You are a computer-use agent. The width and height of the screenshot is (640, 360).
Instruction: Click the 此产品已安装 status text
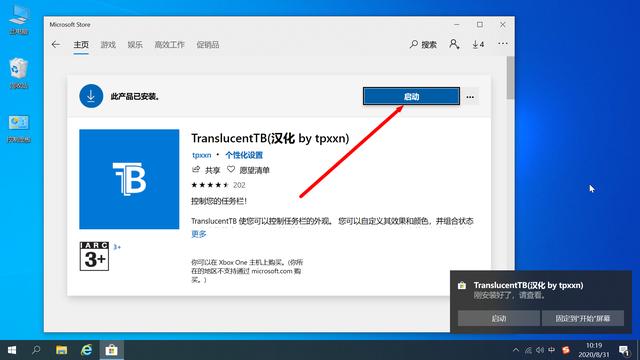click(x=135, y=97)
